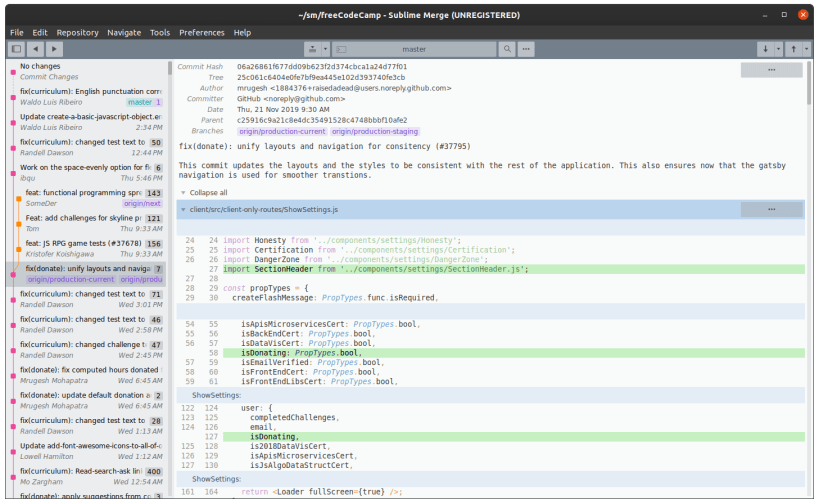The width and height of the screenshot is (819, 504).
Task: Click the origin/next branch label
Action: [x=142, y=204]
